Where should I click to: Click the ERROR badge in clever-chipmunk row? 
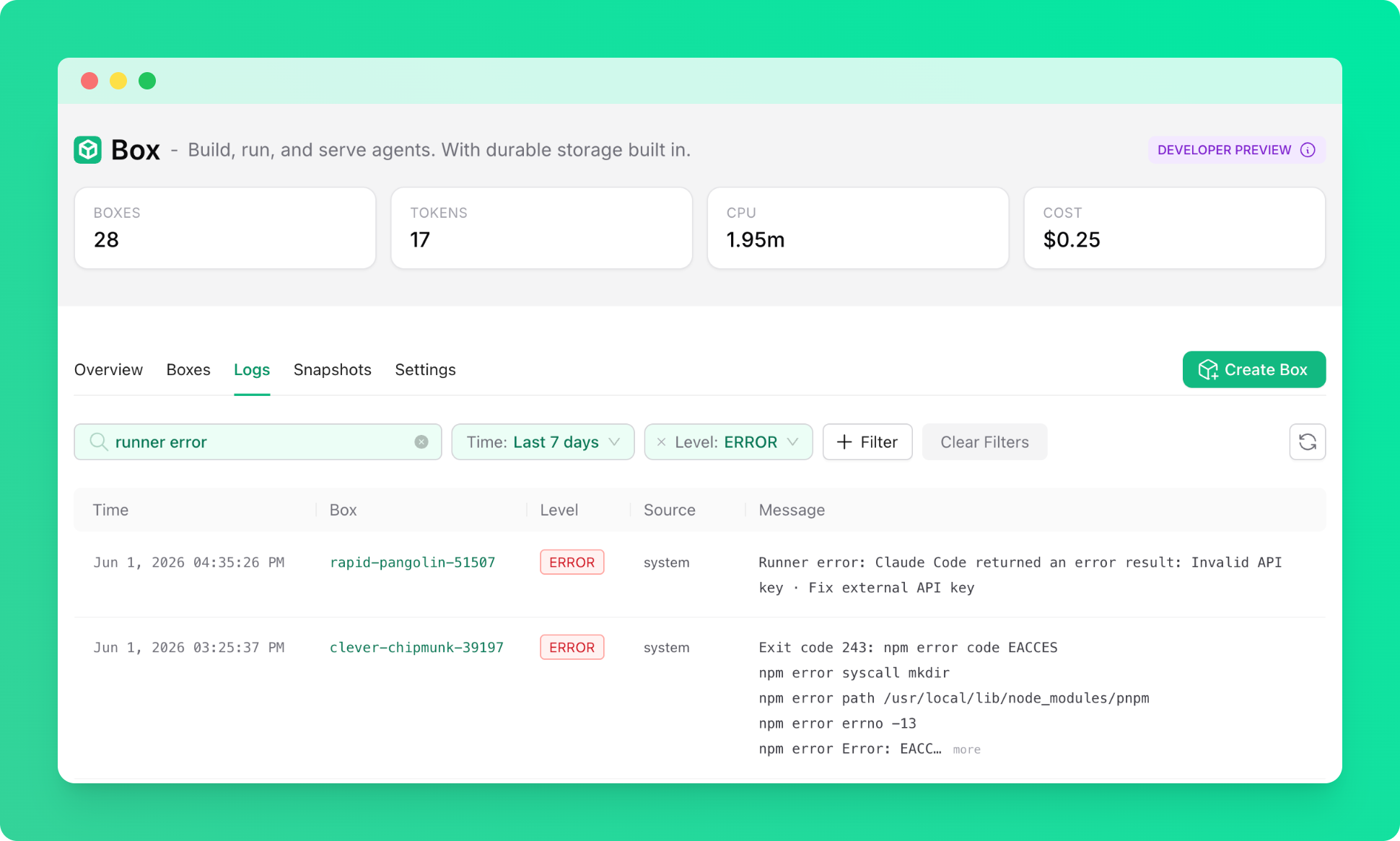tap(572, 648)
